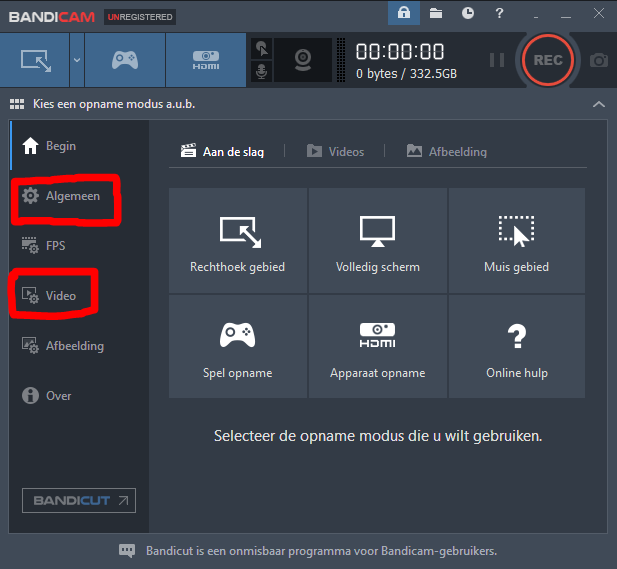
Task: Minimize Bandicam to the system tray
Action: 536,17
